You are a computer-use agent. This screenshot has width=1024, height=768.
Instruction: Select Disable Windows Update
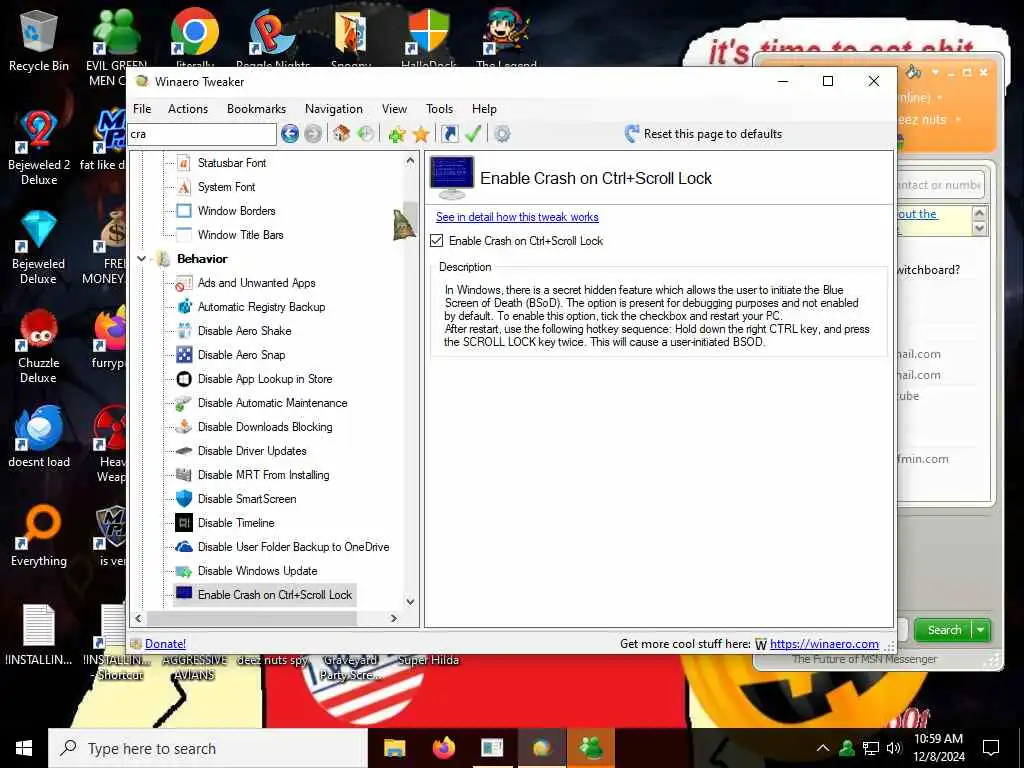pos(257,571)
